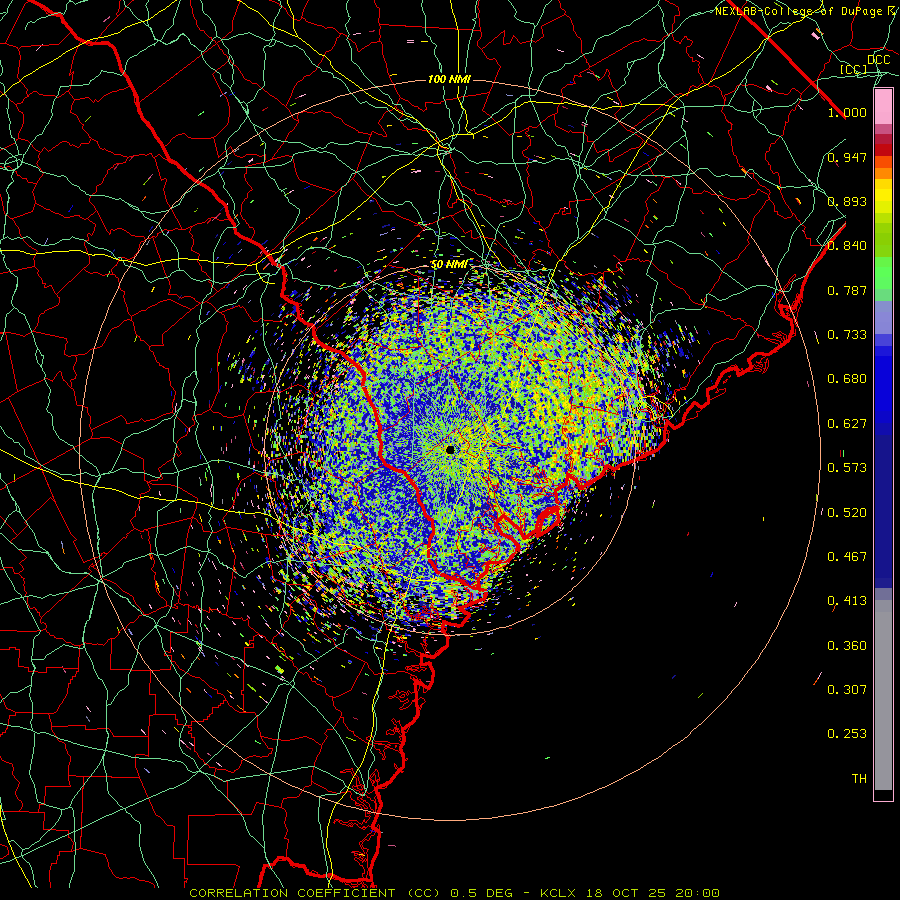The width and height of the screenshot is (900, 900).
Task: Click the gray segment of color bar
Action: 883,695
